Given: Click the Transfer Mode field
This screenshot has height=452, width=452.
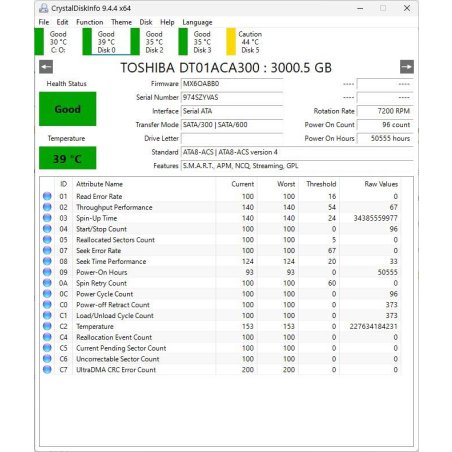Looking at the screenshot, I should coord(232,125).
